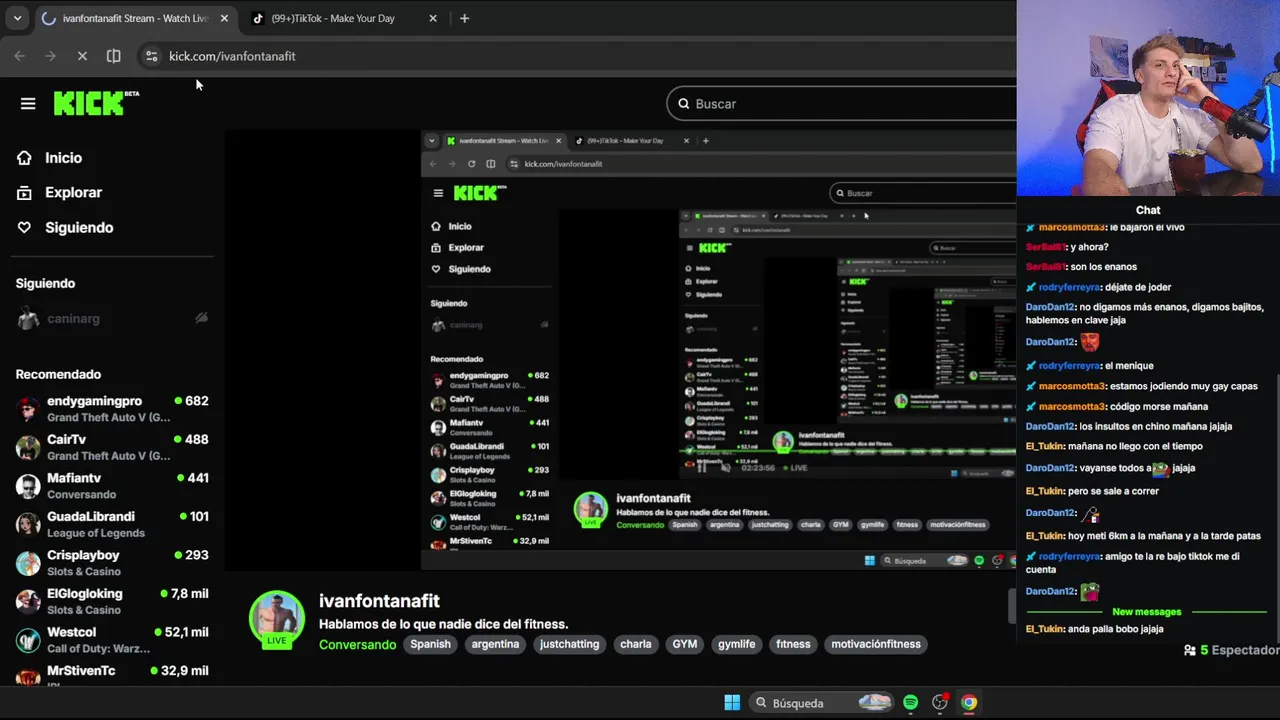The height and width of the screenshot is (720, 1280).
Task: Click the browser forward arrow
Action: [51, 56]
